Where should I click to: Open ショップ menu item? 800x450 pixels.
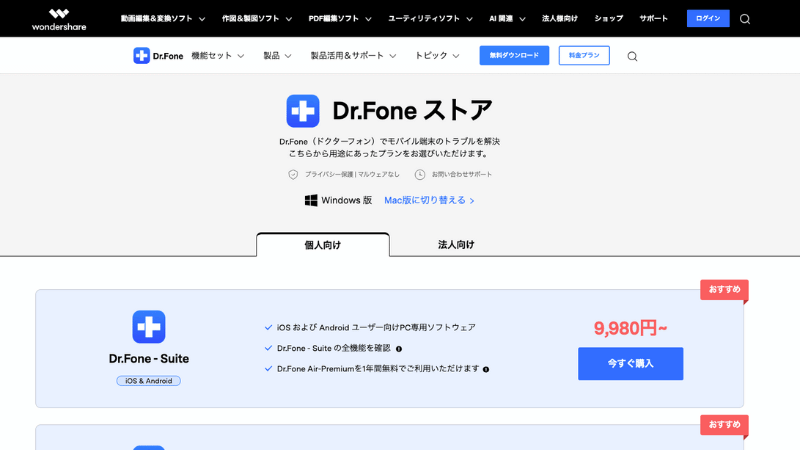coord(609,18)
